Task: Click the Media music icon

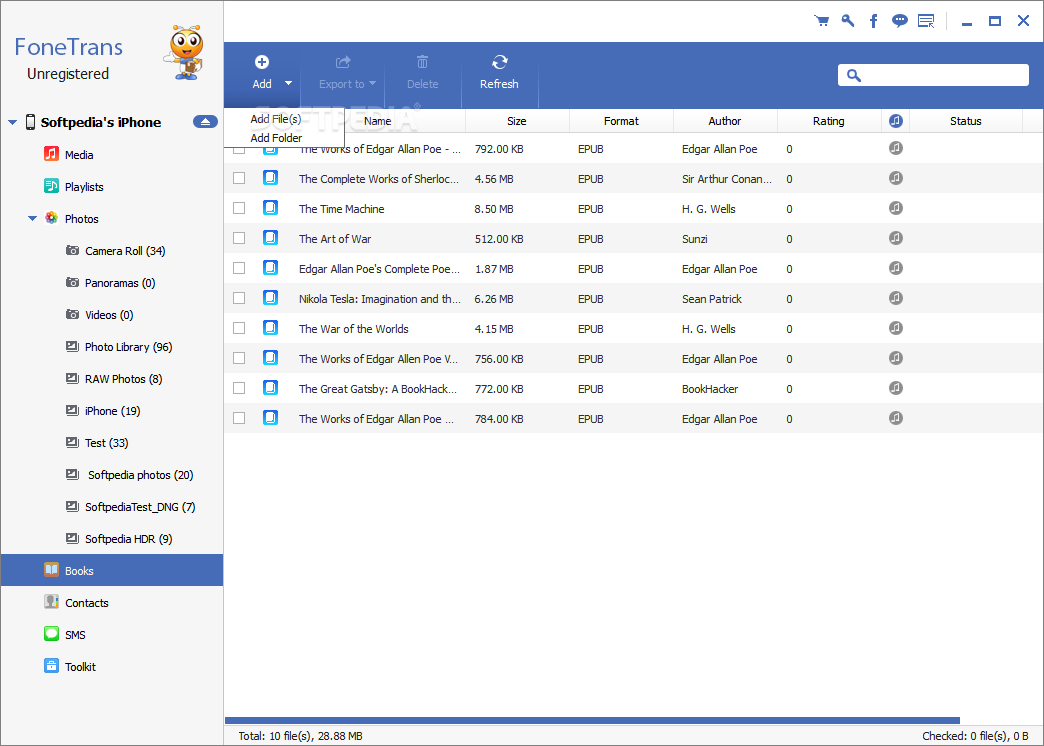Action: click(51, 154)
